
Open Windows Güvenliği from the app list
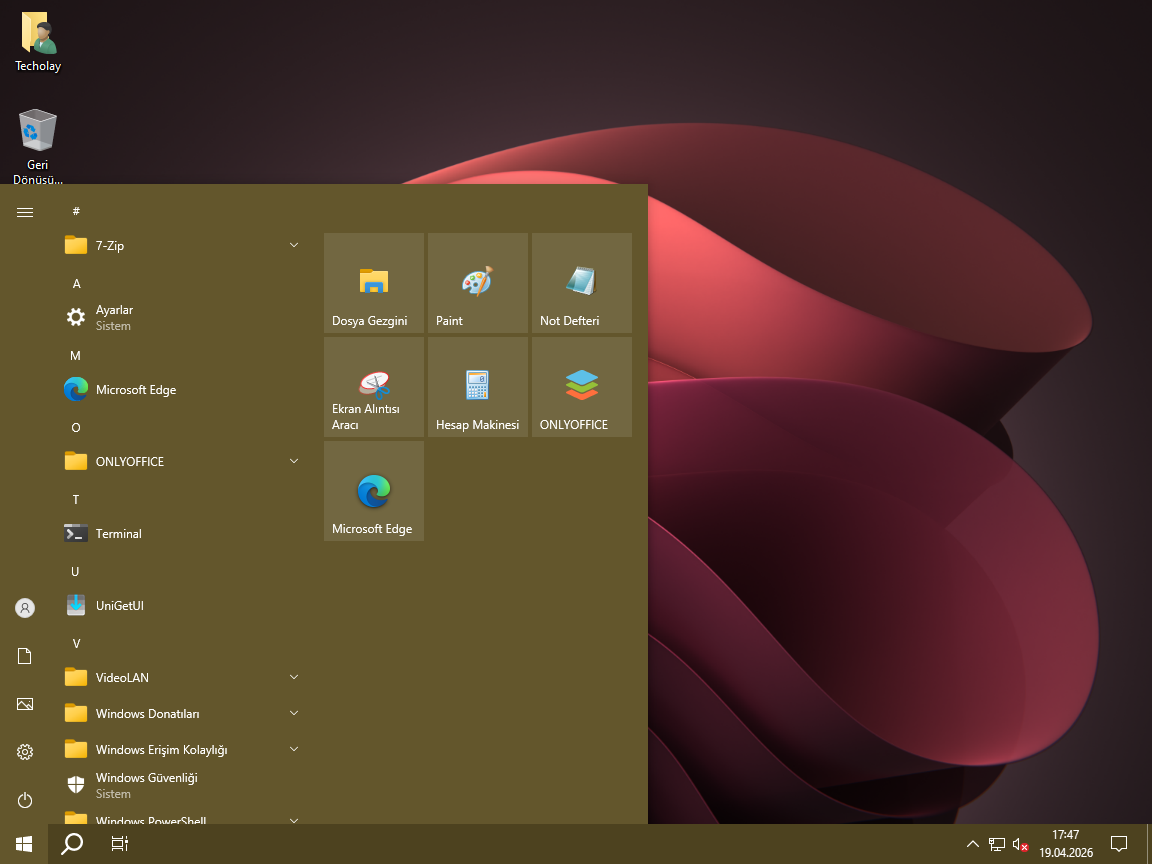181,785
